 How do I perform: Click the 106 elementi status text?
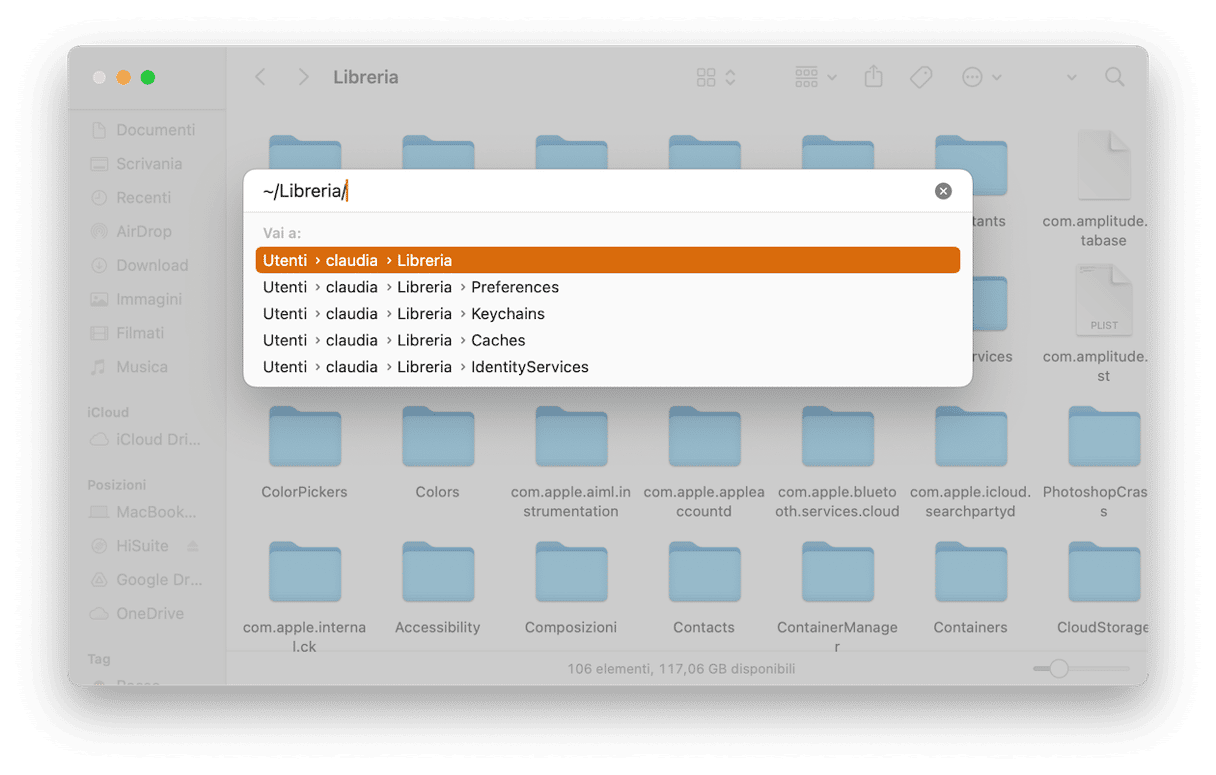point(681,668)
